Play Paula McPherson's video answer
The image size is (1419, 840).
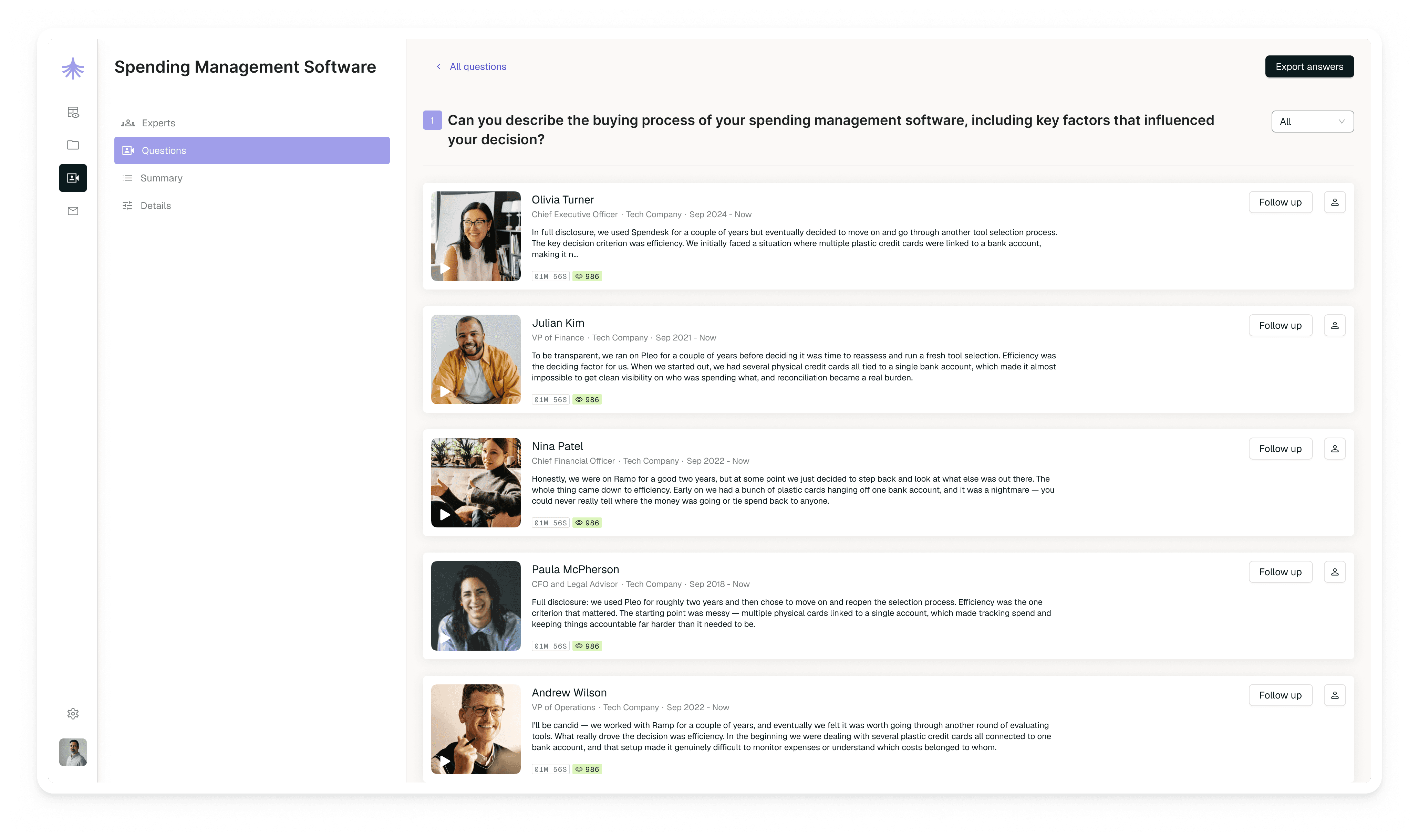click(445, 638)
